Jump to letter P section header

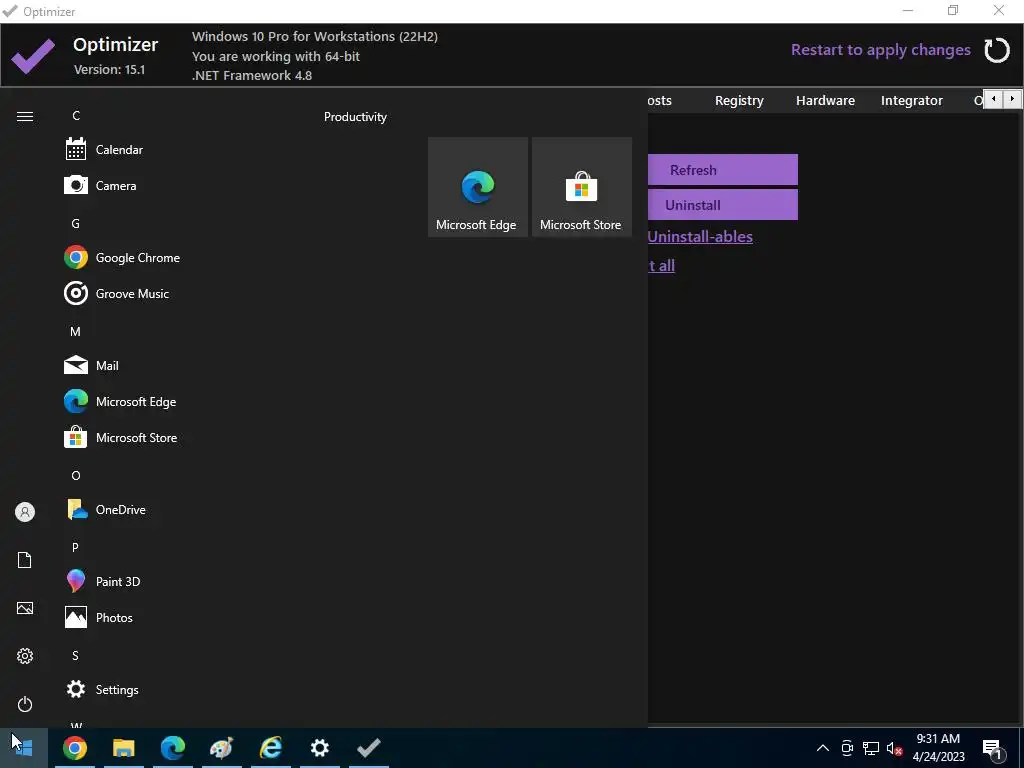(x=76, y=547)
